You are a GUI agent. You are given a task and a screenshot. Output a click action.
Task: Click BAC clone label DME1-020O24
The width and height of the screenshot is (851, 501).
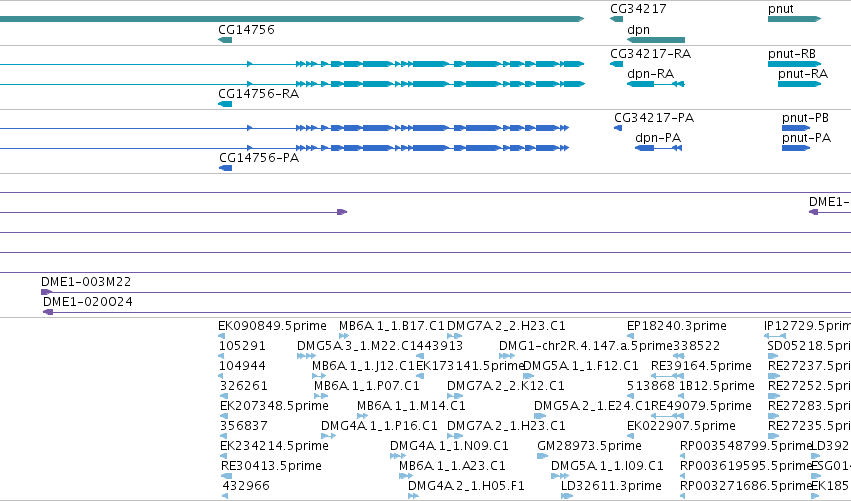click(x=87, y=302)
